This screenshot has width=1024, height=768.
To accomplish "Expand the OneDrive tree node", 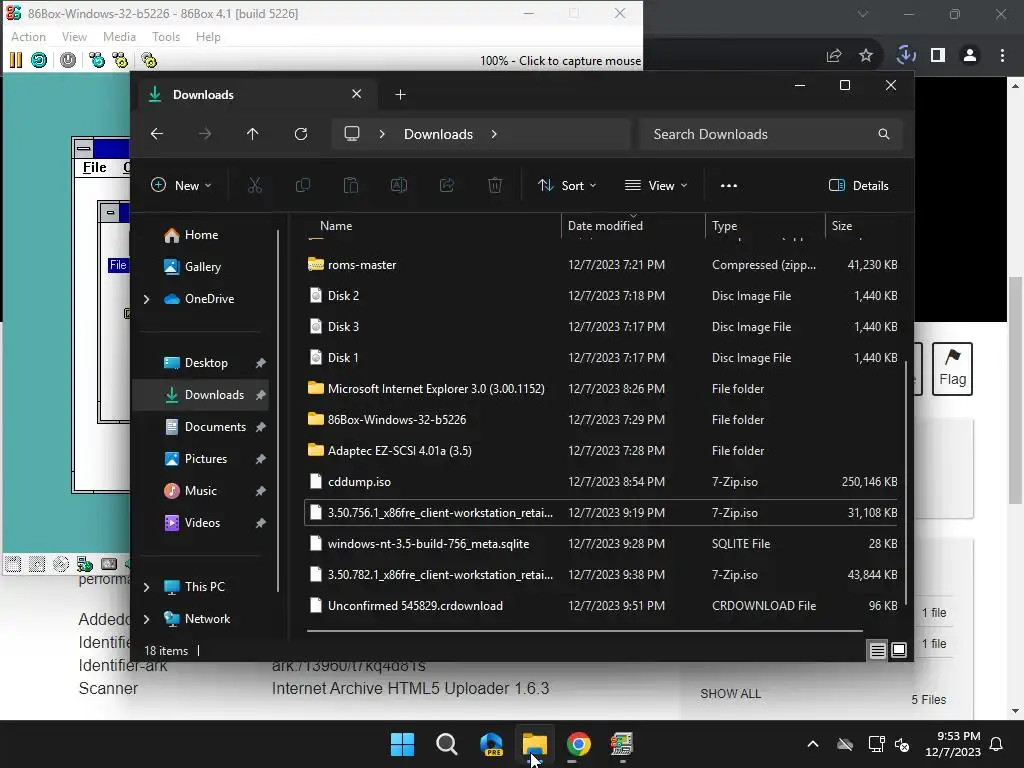I will [x=147, y=299].
